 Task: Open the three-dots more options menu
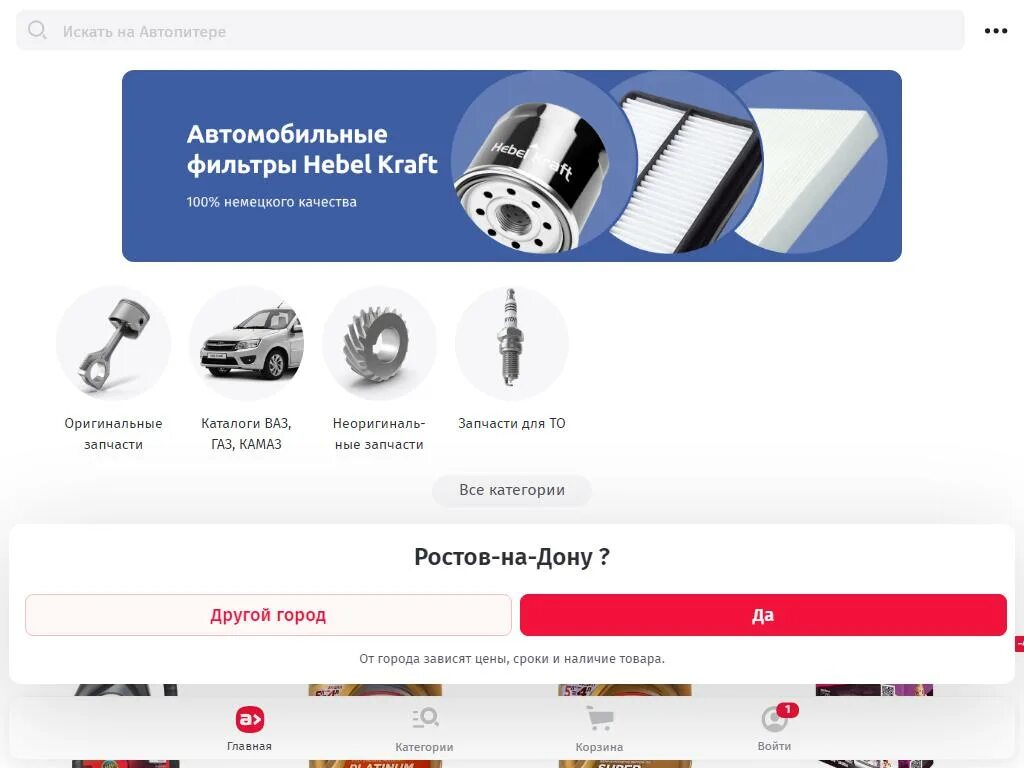click(995, 31)
